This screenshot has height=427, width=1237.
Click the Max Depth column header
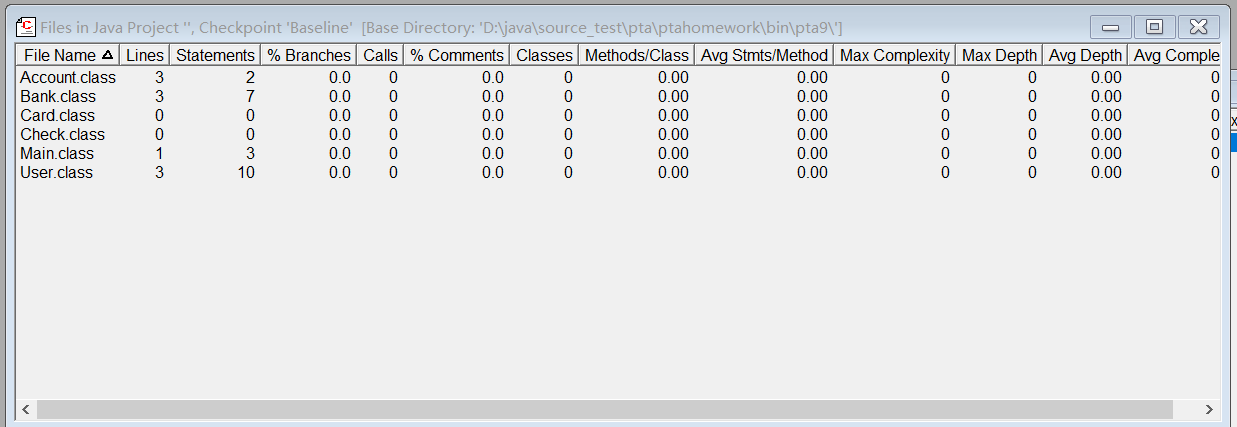click(x=999, y=55)
